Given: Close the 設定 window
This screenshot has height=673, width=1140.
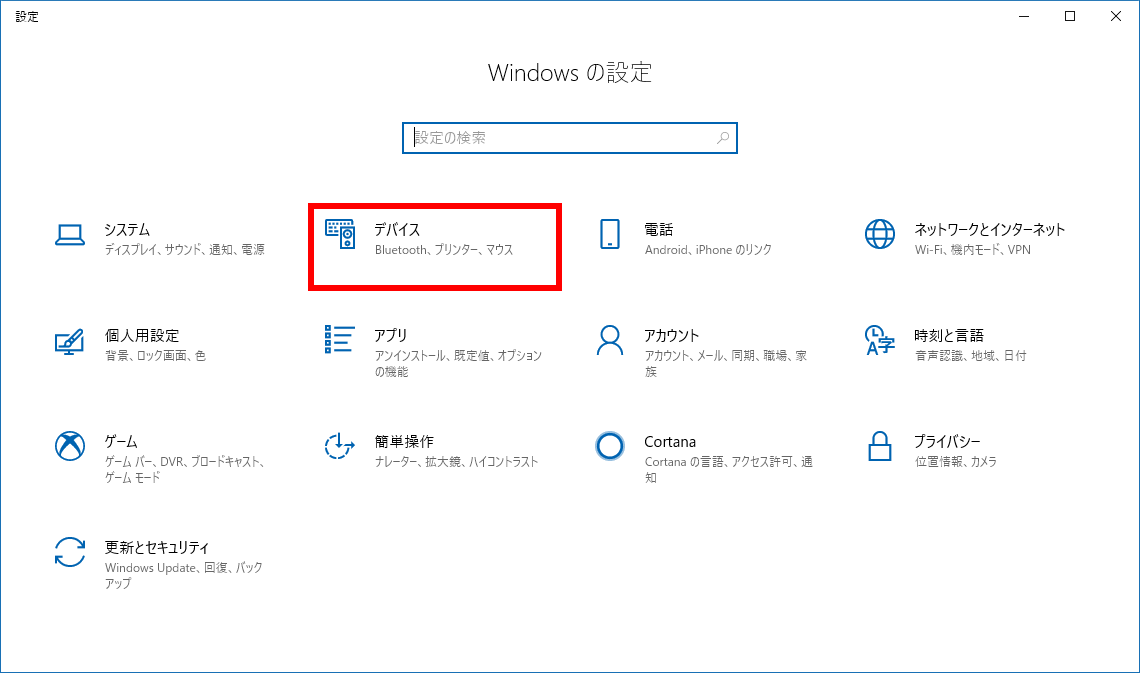Looking at the screenshot, I should click(1116, 16).
